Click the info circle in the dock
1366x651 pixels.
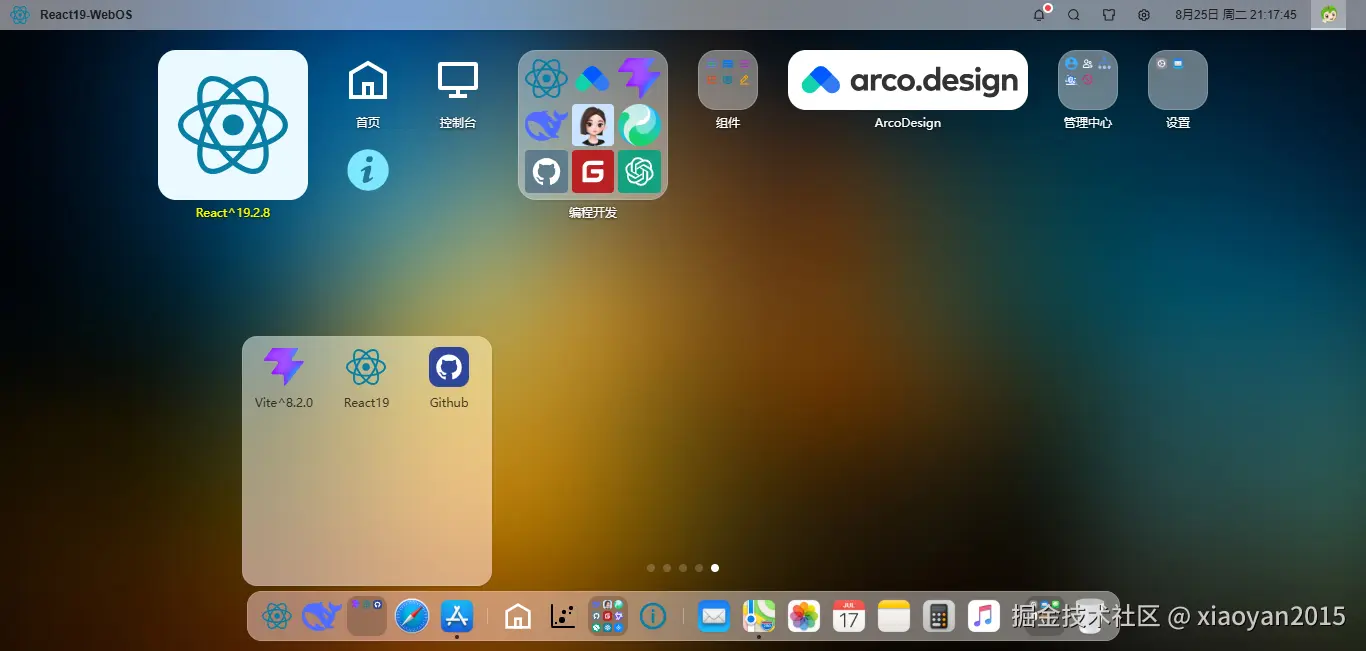click(653, 616)
